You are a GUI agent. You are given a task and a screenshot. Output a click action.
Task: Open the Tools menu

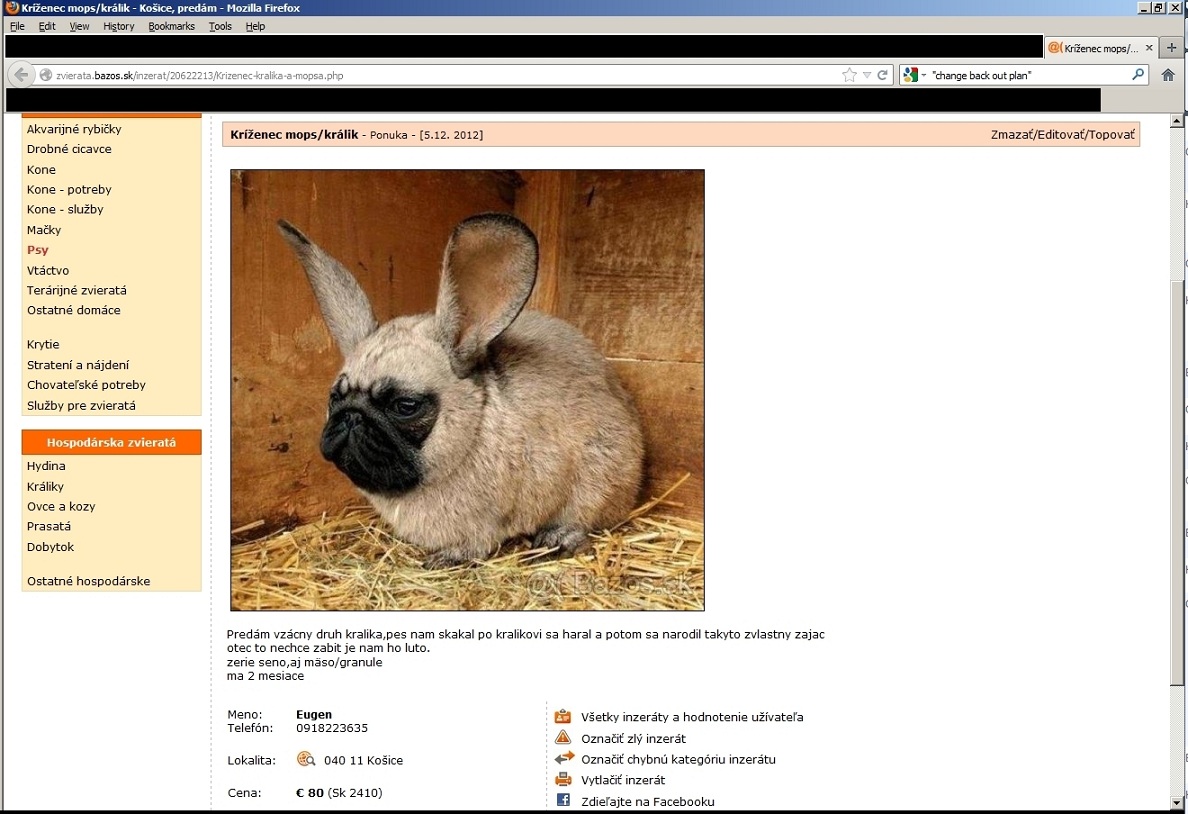pyautogui.click(x=220, y=26)
